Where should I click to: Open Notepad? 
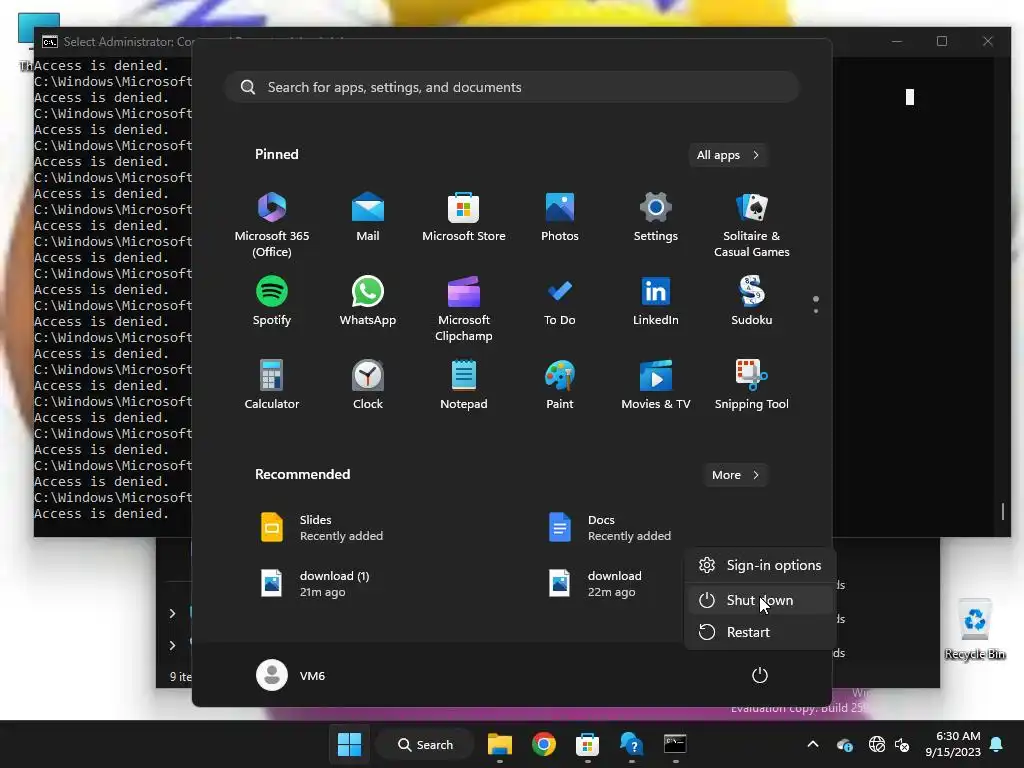[464, 385]
